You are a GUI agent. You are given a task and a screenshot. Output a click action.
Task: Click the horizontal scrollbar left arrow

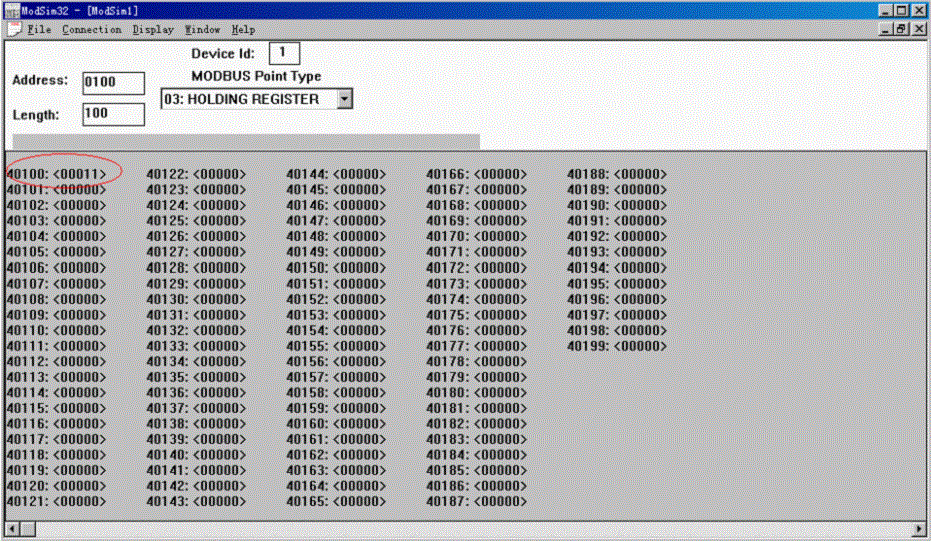tap(12, 528)
